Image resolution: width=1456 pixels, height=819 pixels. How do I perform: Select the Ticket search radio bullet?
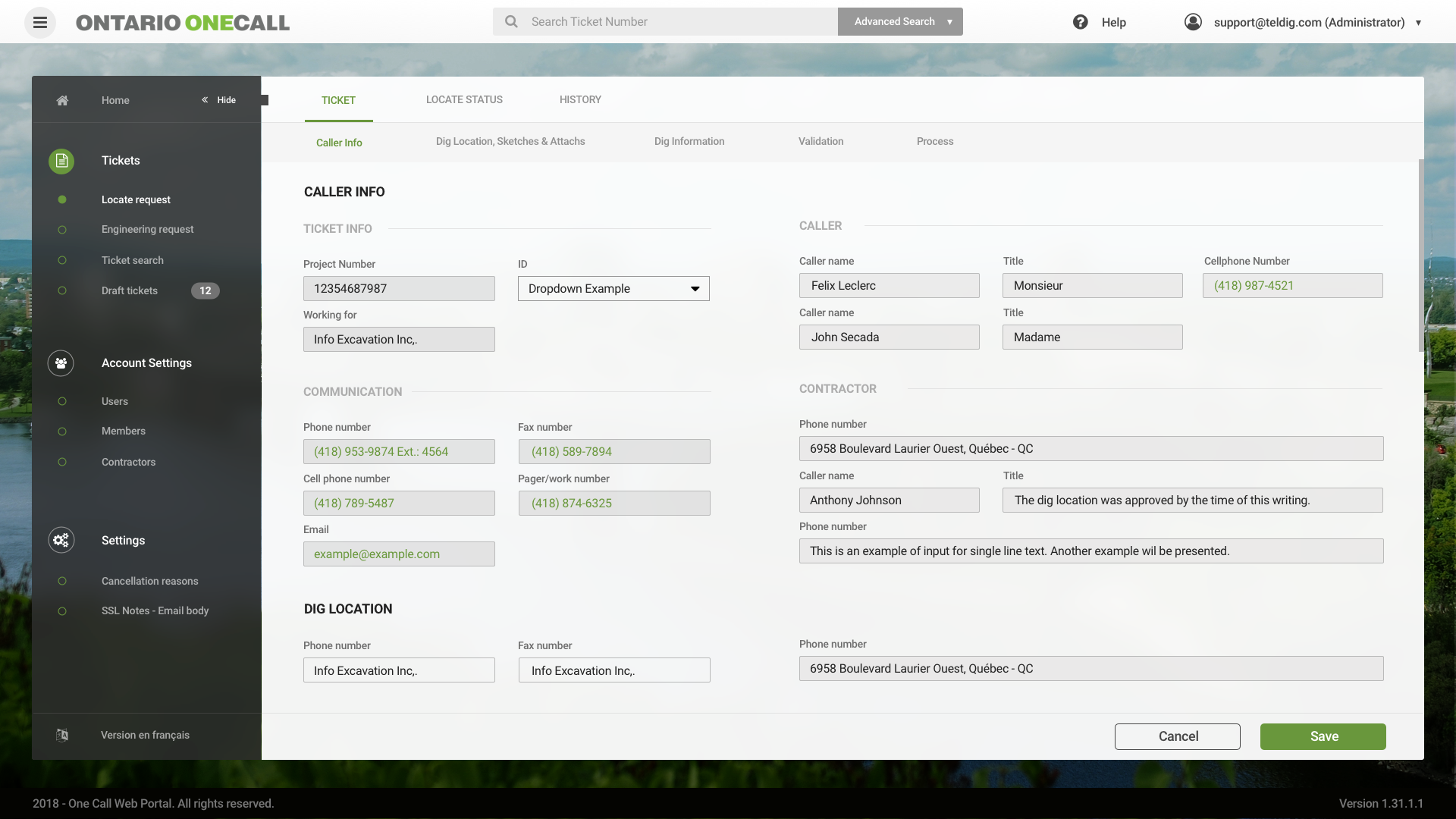click(62, 260)
